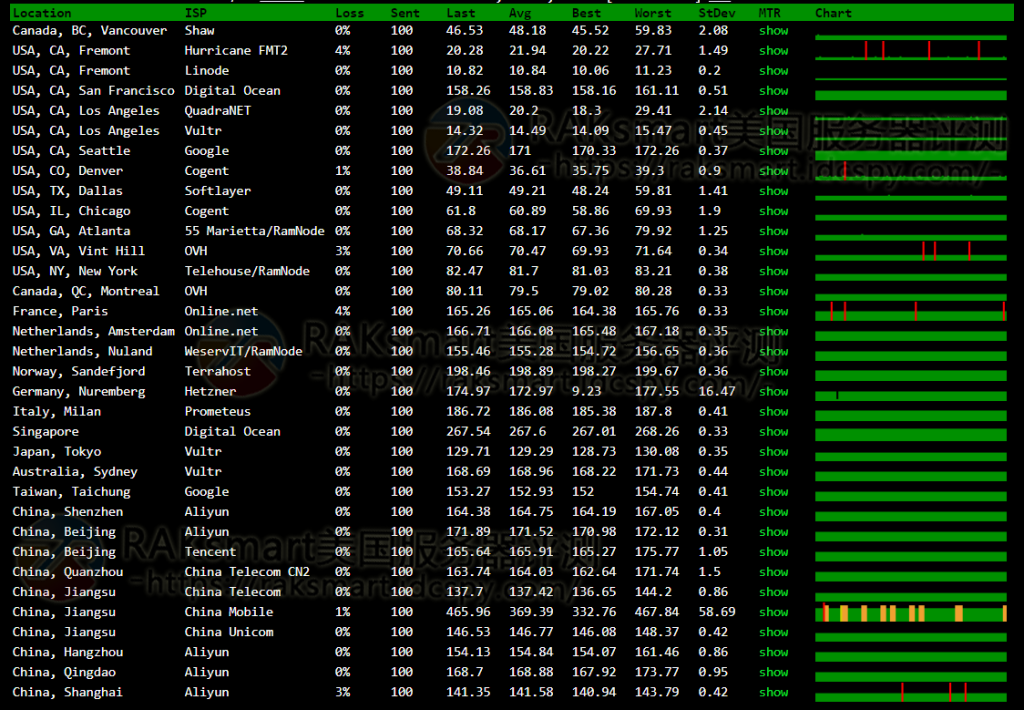Open show link for Qingdao Aliyun

point(773,672)
